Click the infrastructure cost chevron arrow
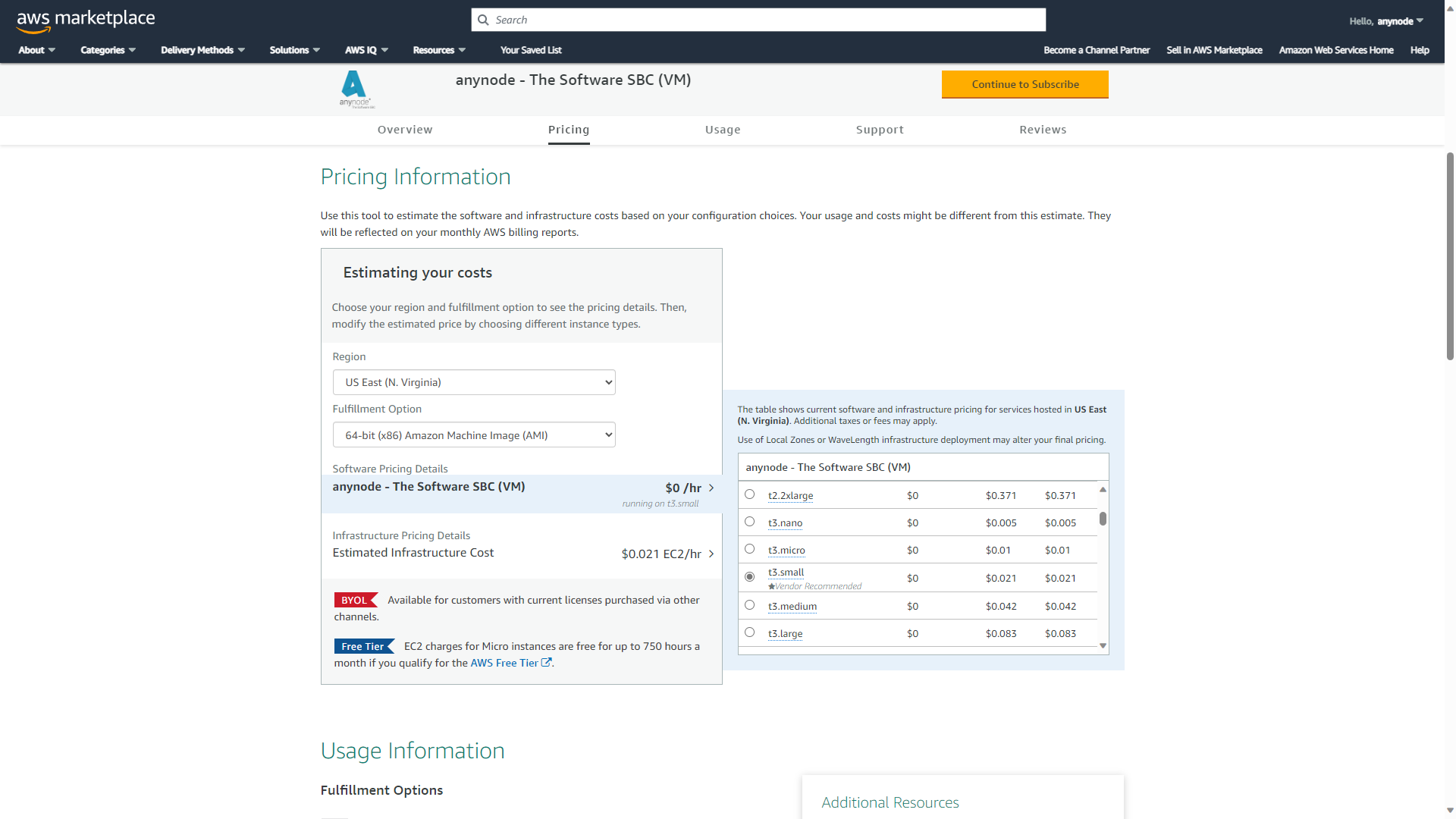 (711, 554)
